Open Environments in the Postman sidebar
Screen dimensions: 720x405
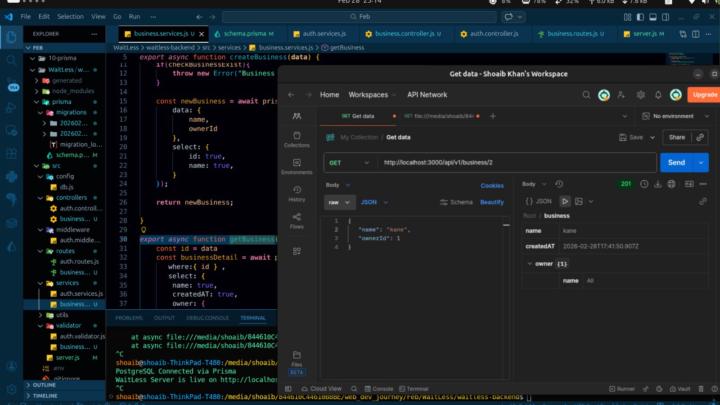click(297, 167)
